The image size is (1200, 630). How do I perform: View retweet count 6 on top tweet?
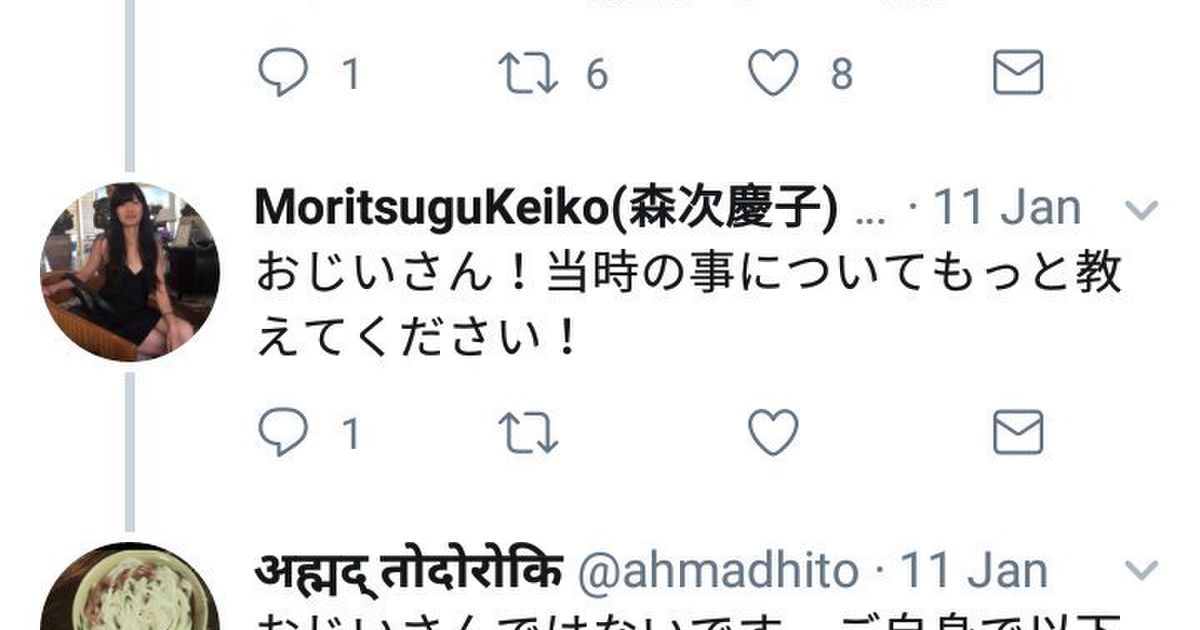(x=597, y=75)
